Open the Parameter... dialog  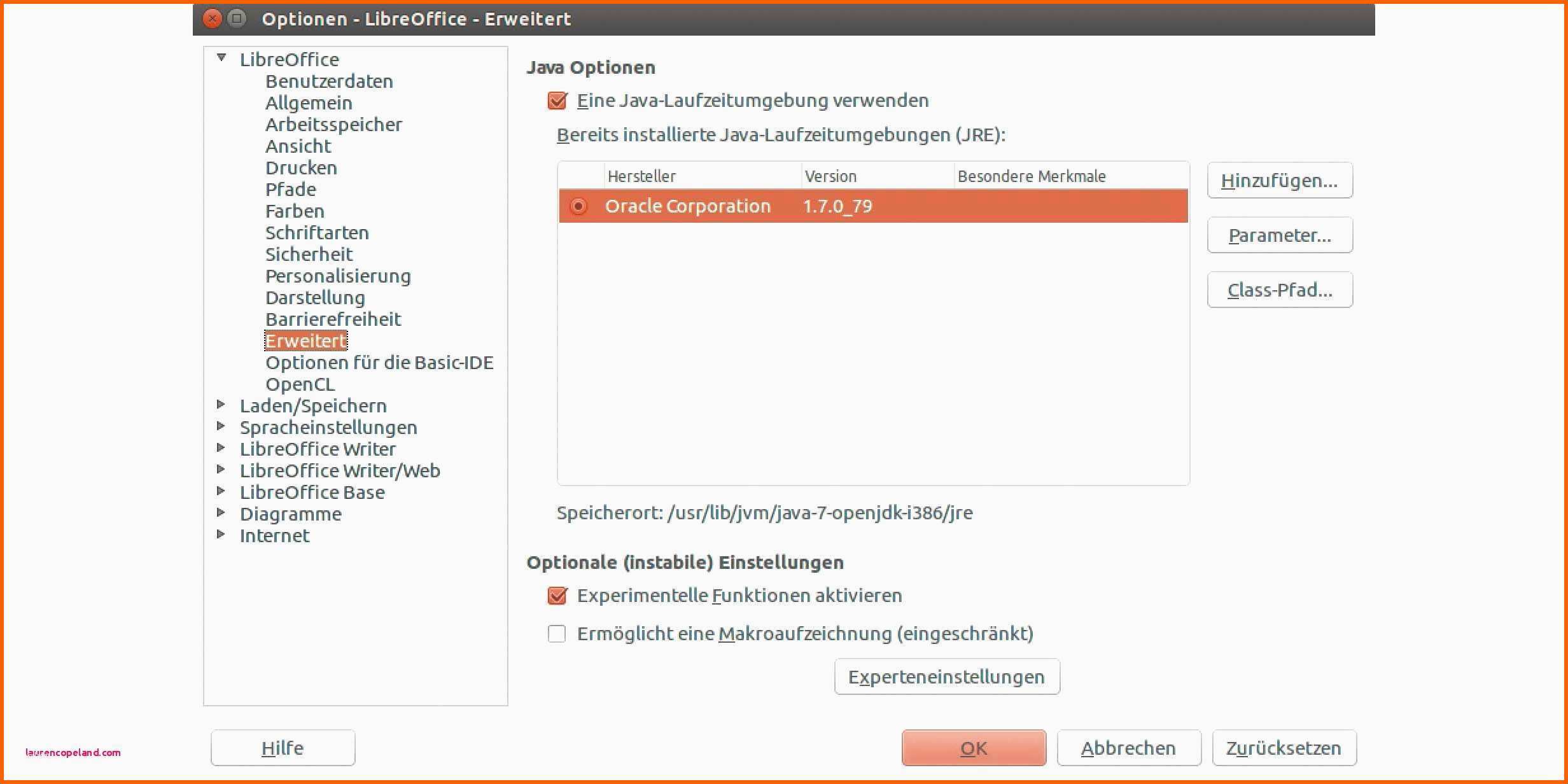1280,235
